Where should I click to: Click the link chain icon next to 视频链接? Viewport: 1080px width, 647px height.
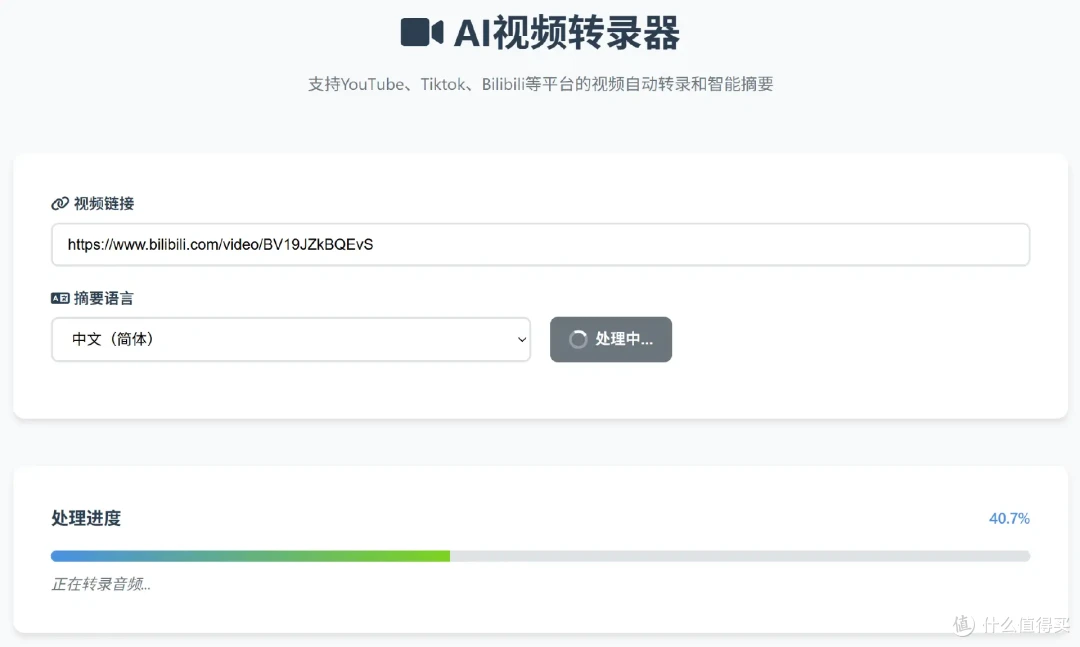(60, 203)
